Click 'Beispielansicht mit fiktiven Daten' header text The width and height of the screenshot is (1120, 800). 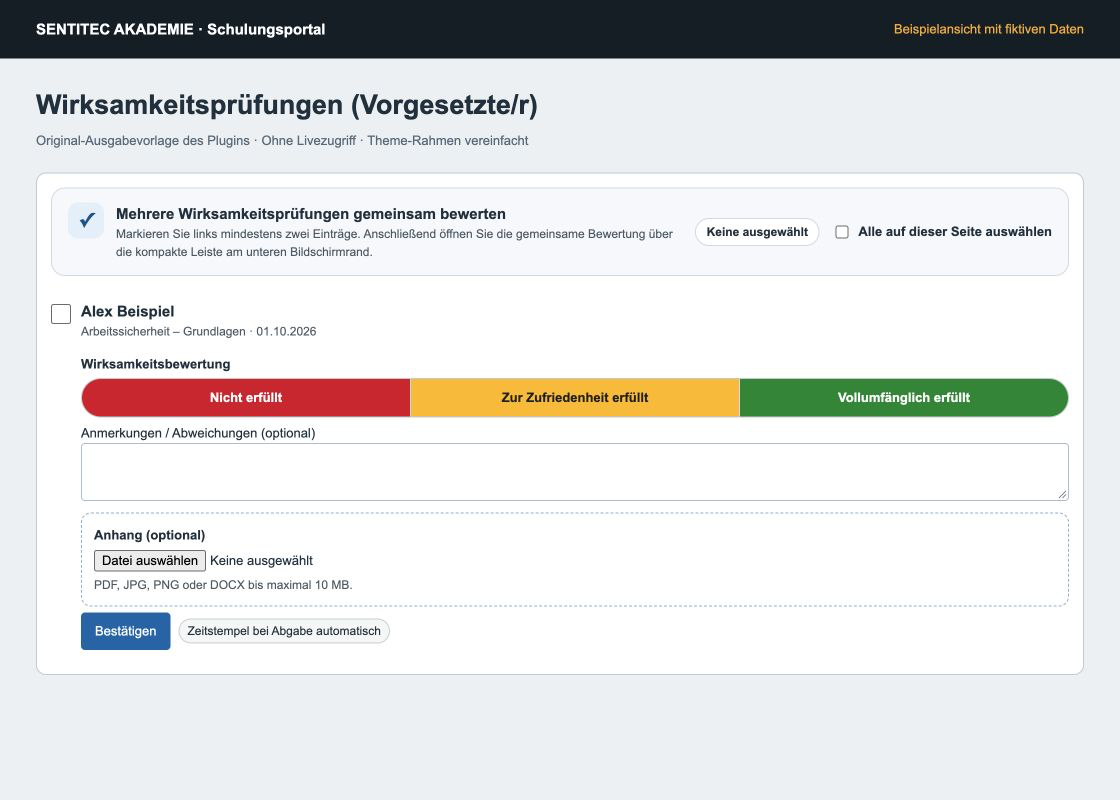click(989, 29)
